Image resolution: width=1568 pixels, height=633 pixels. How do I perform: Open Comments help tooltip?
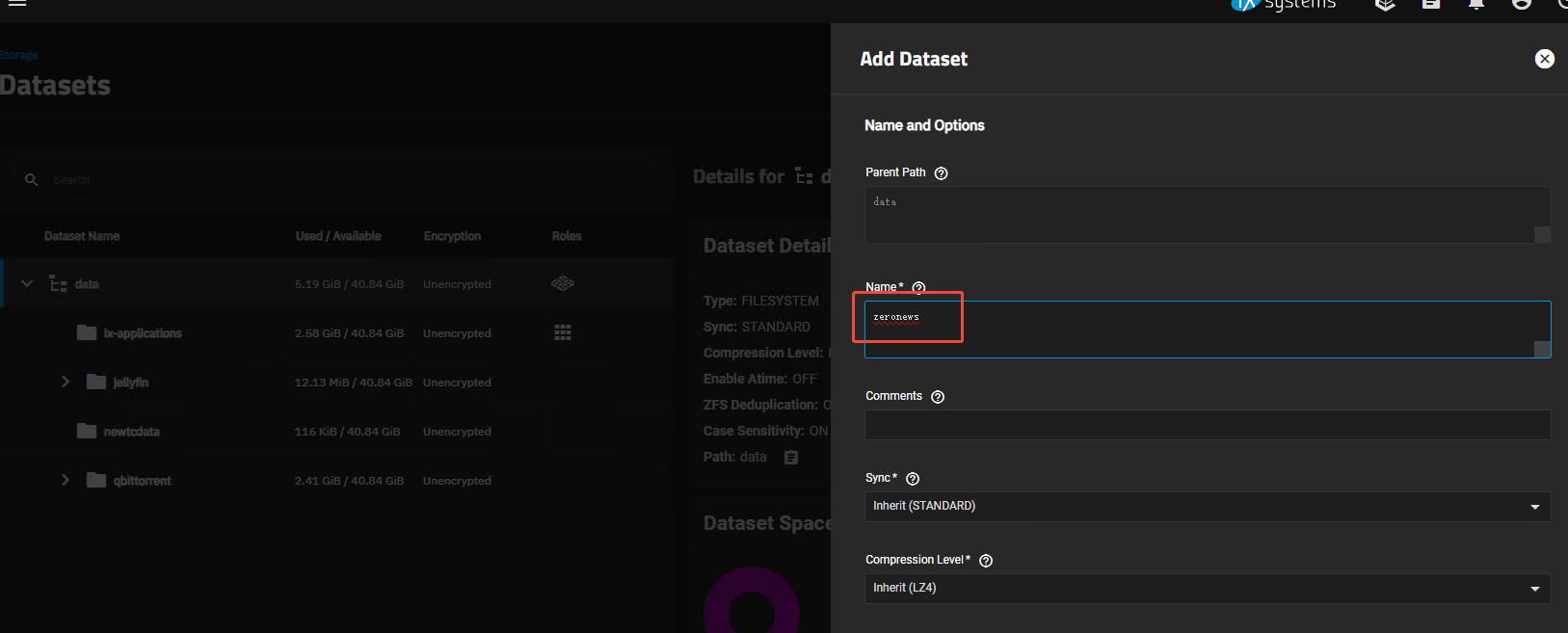[x=938, y=397]
